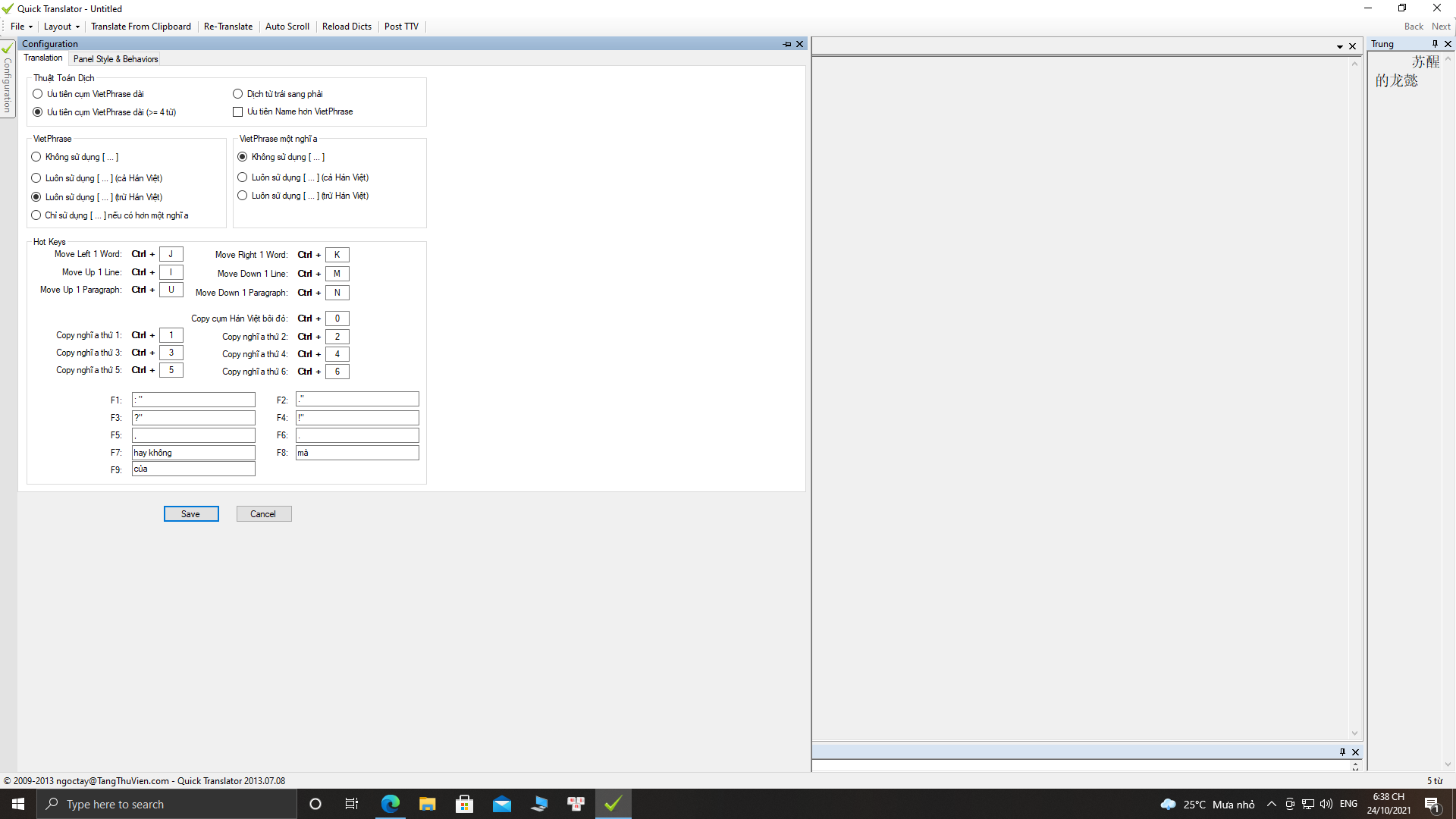Expand the Layout dropdown menu
This screenshot has width=1456, height=819.
[x=61, y=27]
